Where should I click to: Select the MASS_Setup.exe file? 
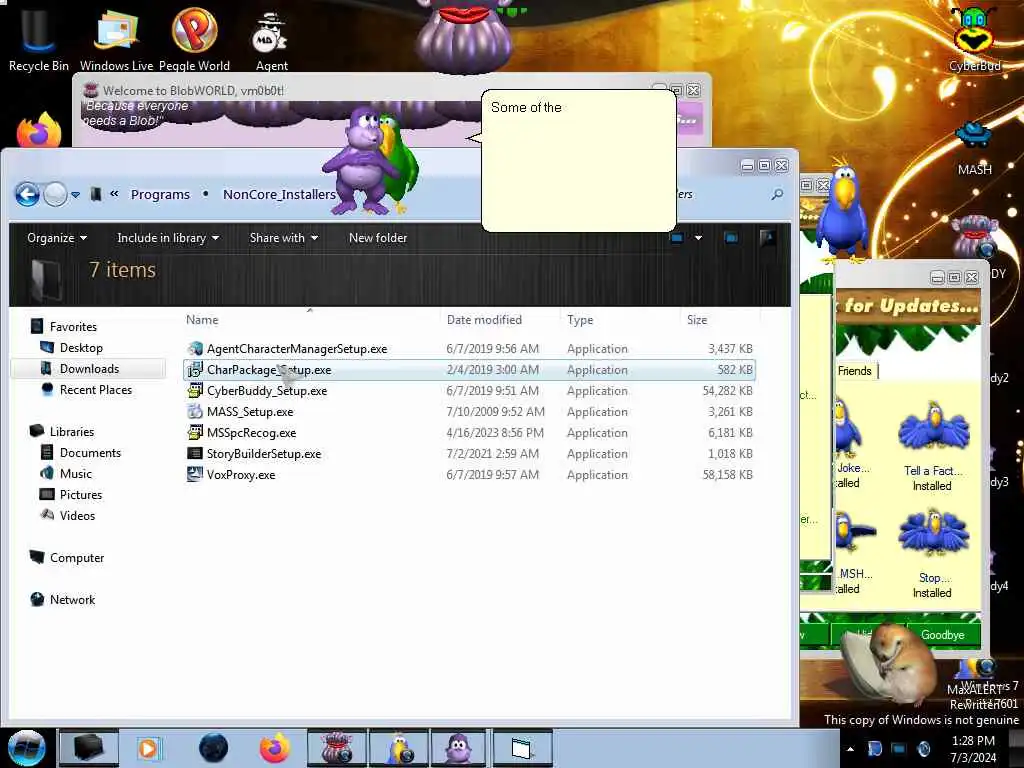click(470, 411)
